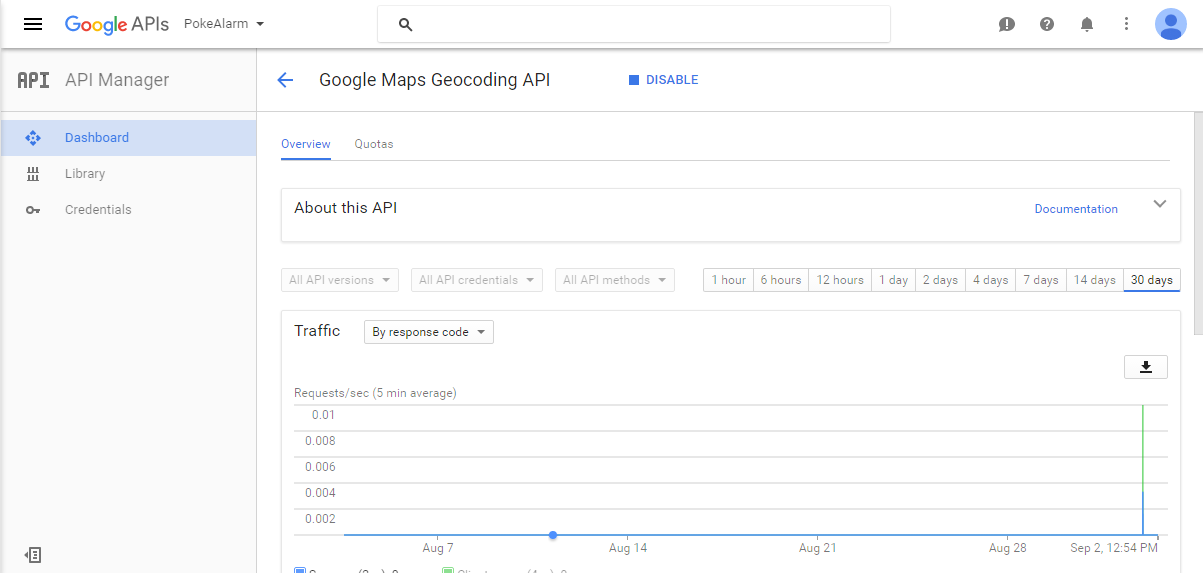Select the 6 hours time range
The width and height of the screenshot is (1203, 573).
pos(781,280)
